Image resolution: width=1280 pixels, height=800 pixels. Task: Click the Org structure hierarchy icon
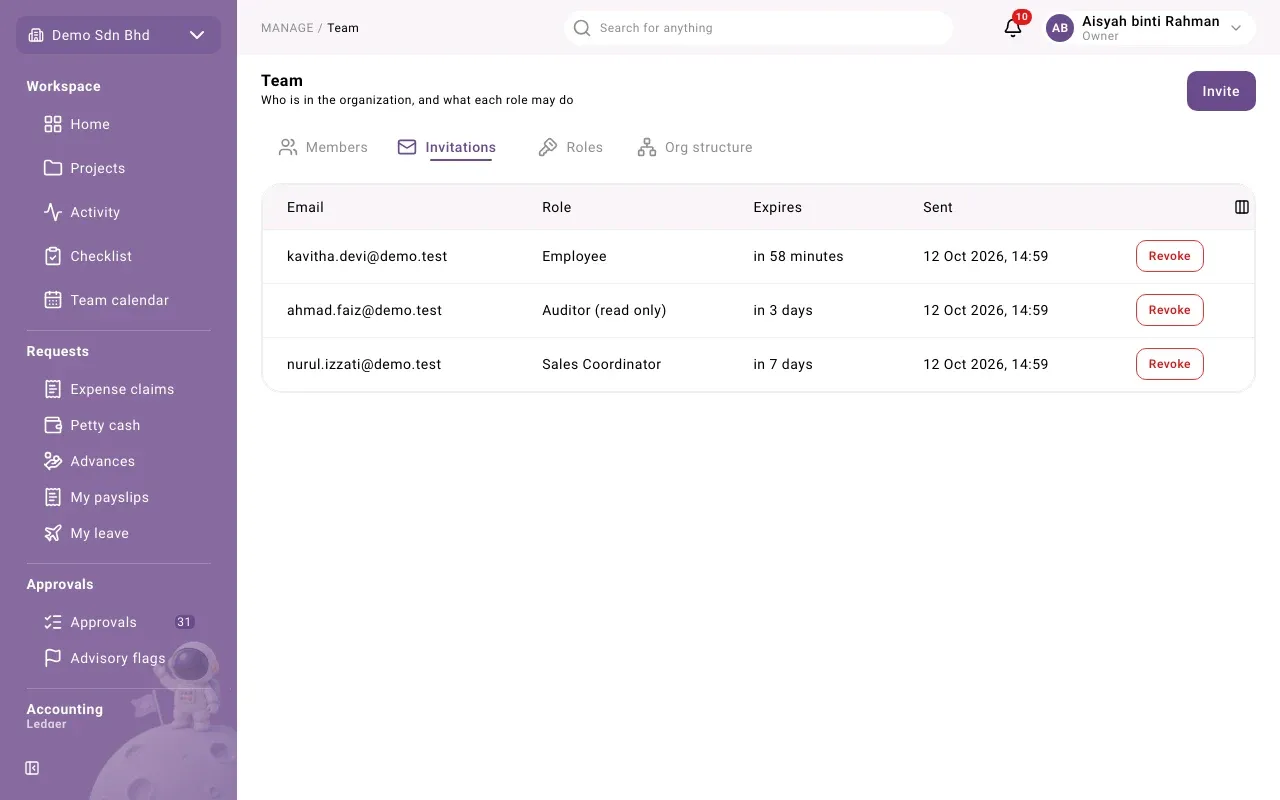coord(647,147)
